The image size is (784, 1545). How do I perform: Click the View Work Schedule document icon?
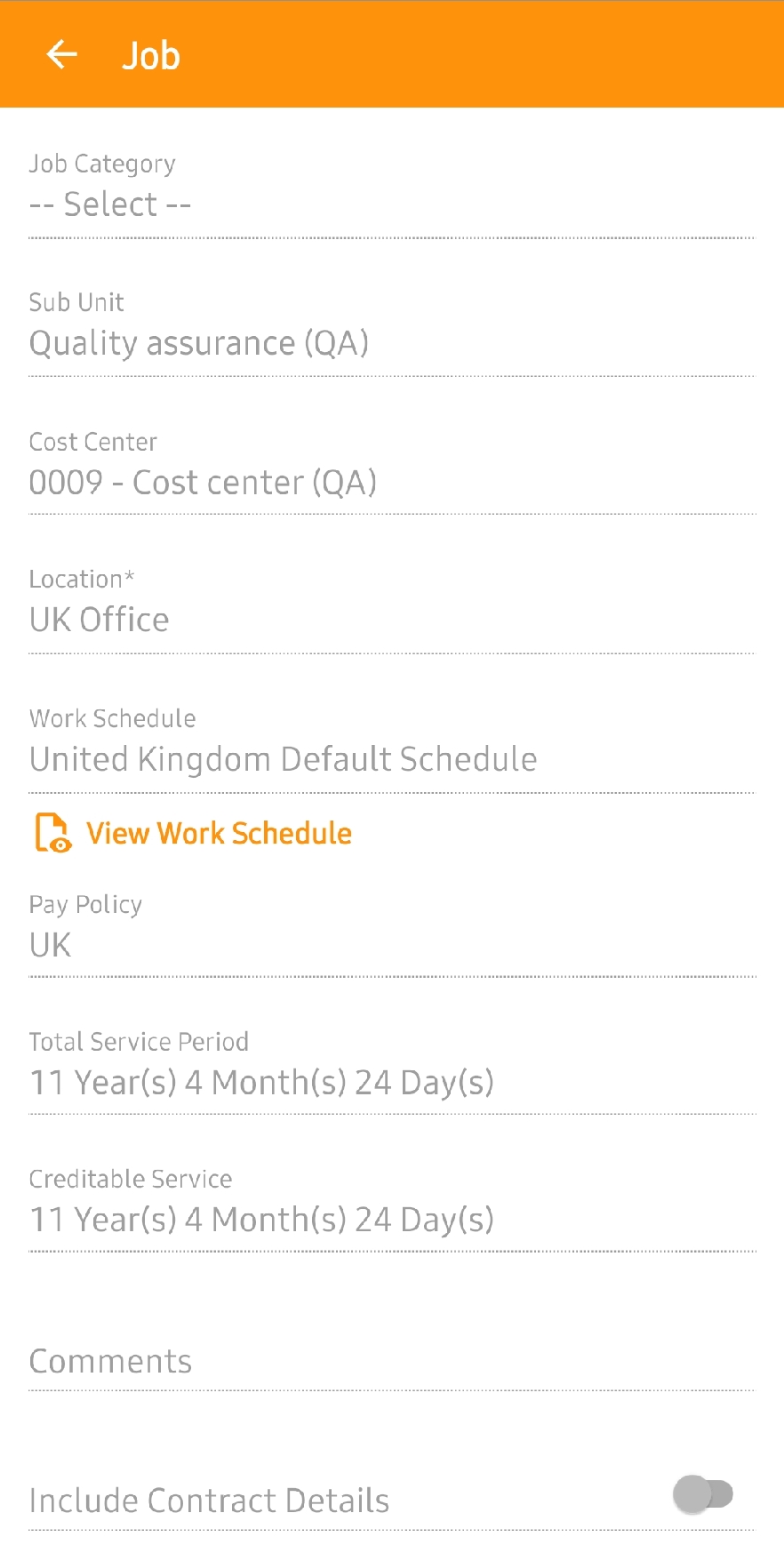click(52, 833)
